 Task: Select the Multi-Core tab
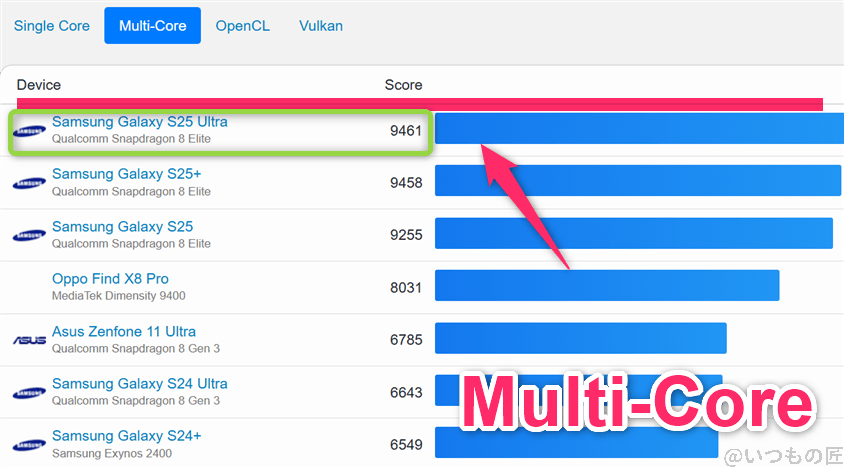pyautogui.click(x=152, y=26)
